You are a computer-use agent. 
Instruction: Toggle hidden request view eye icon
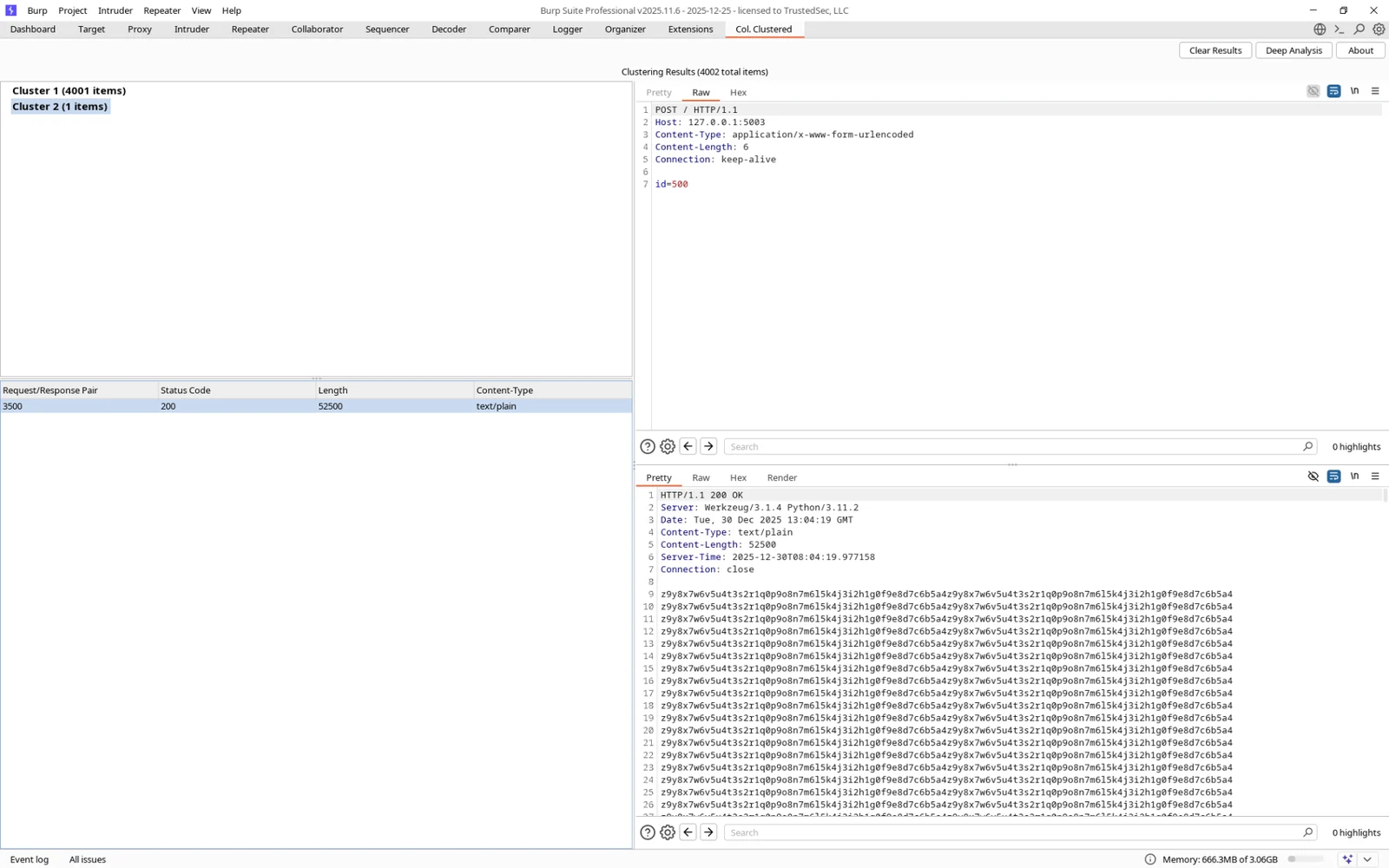point(1313,91)
